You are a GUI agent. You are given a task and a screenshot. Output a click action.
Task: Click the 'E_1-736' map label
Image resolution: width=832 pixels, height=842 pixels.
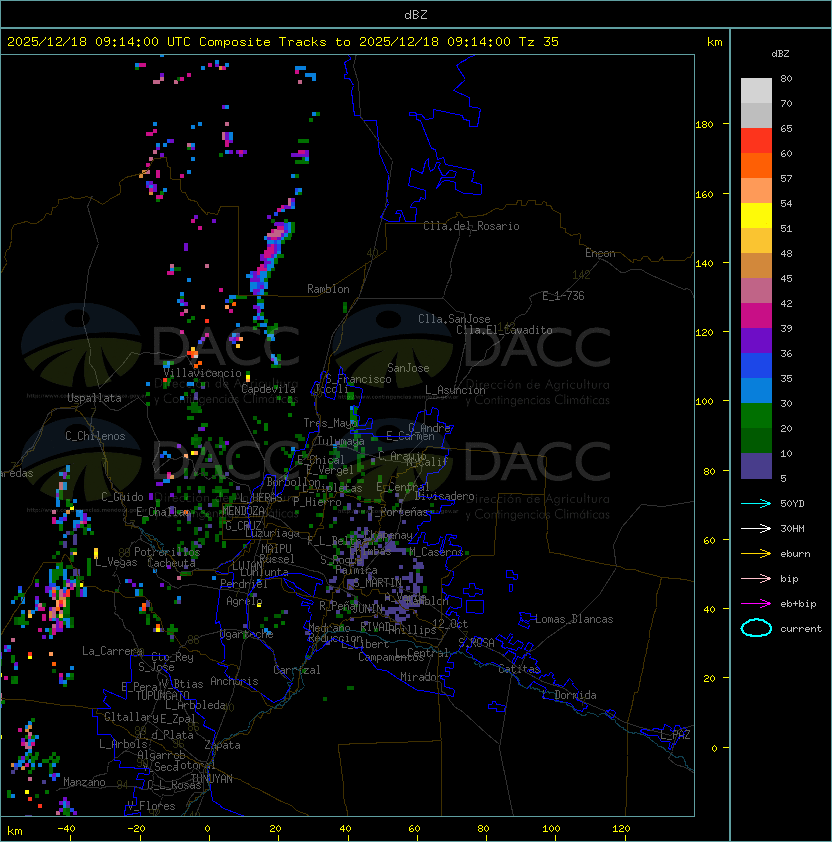[563, 296]
